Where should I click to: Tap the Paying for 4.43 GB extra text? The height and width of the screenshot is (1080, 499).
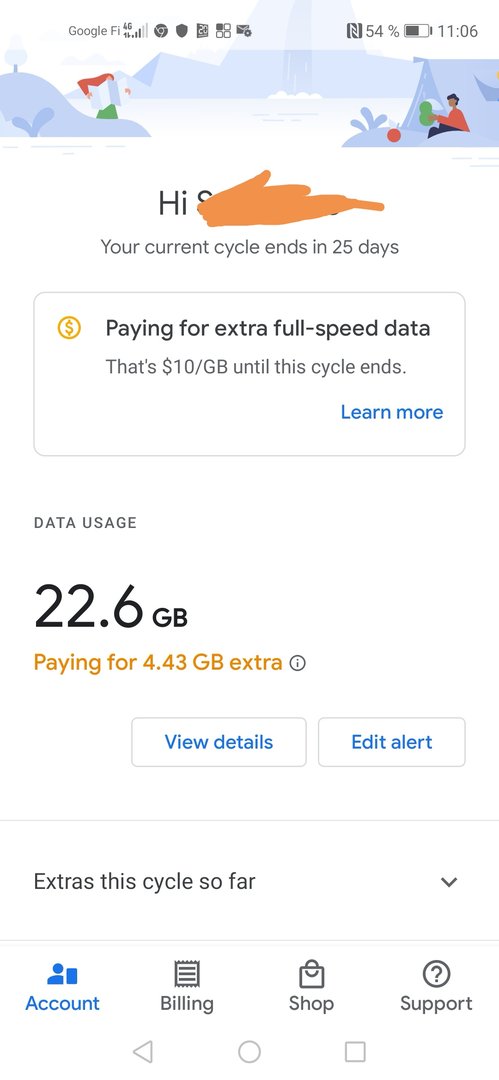[158, 663]
